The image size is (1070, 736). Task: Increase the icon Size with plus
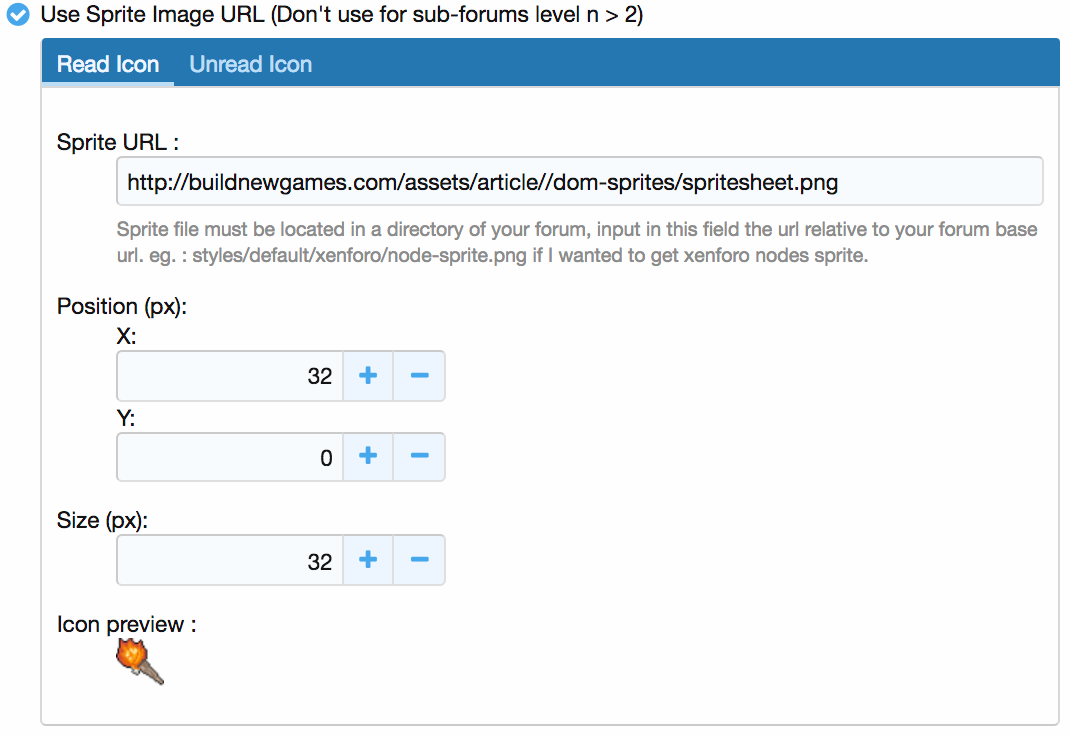[368, 560]
